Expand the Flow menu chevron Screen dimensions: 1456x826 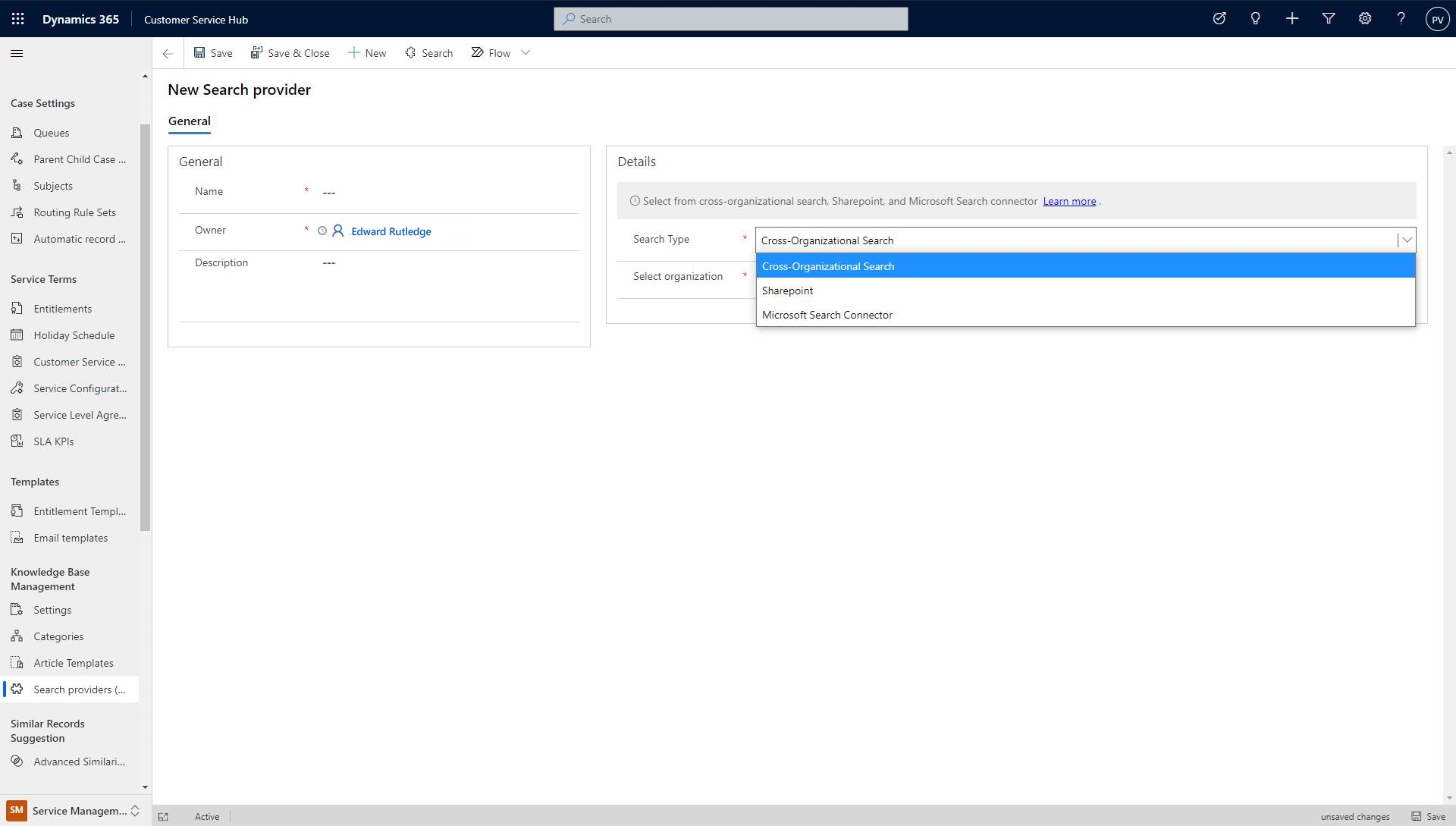[x=526, y=52]
